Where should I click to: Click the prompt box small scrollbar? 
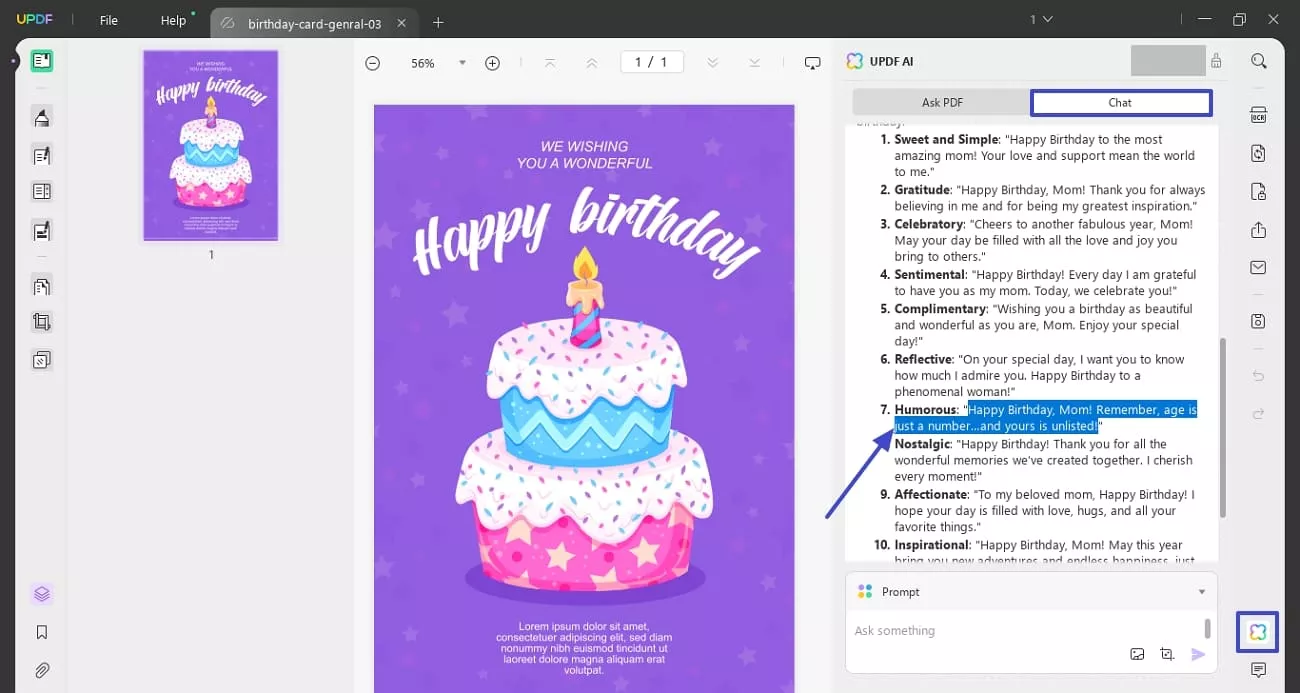1207,627
